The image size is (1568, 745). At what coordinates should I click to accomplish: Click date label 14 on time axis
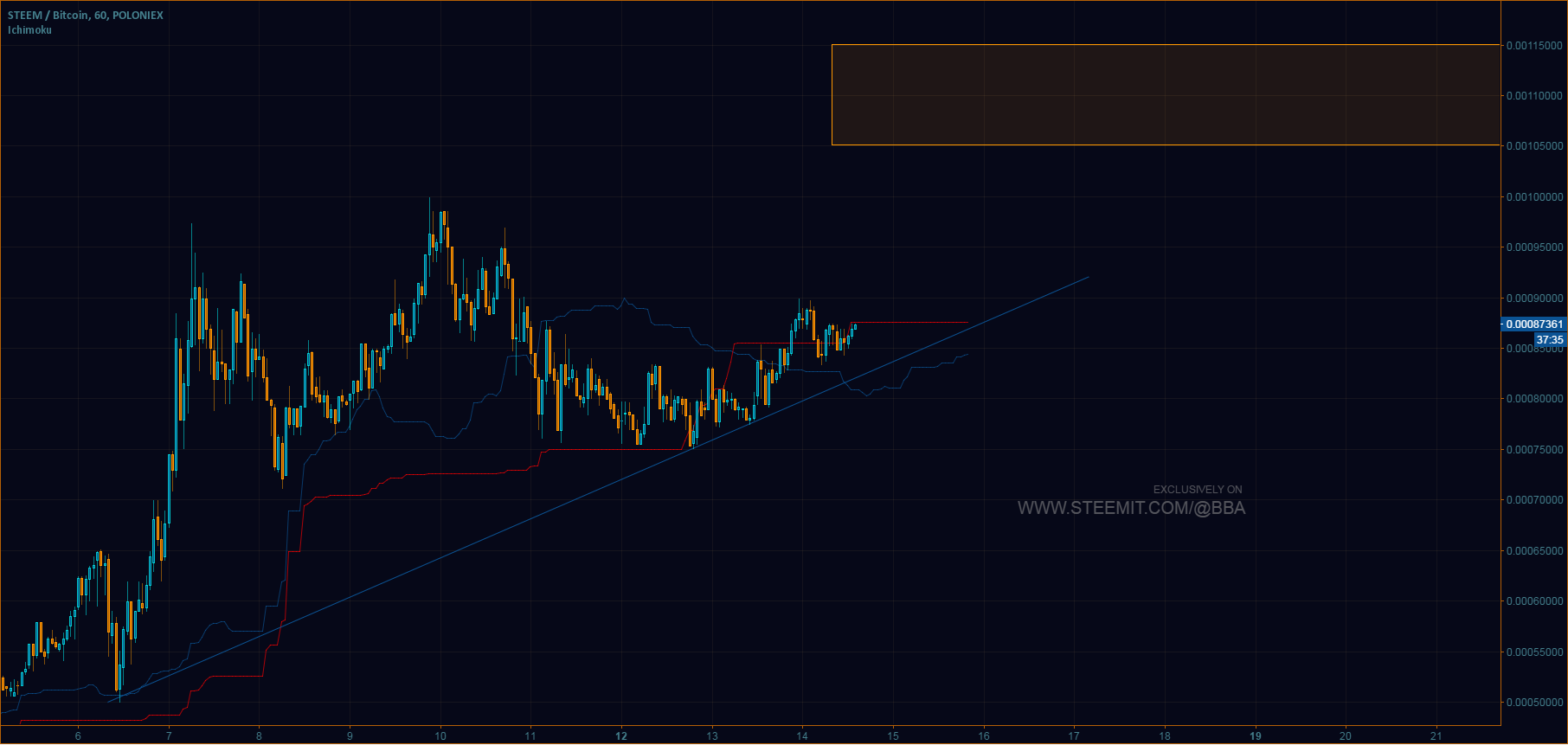click(x=802, y=736)
